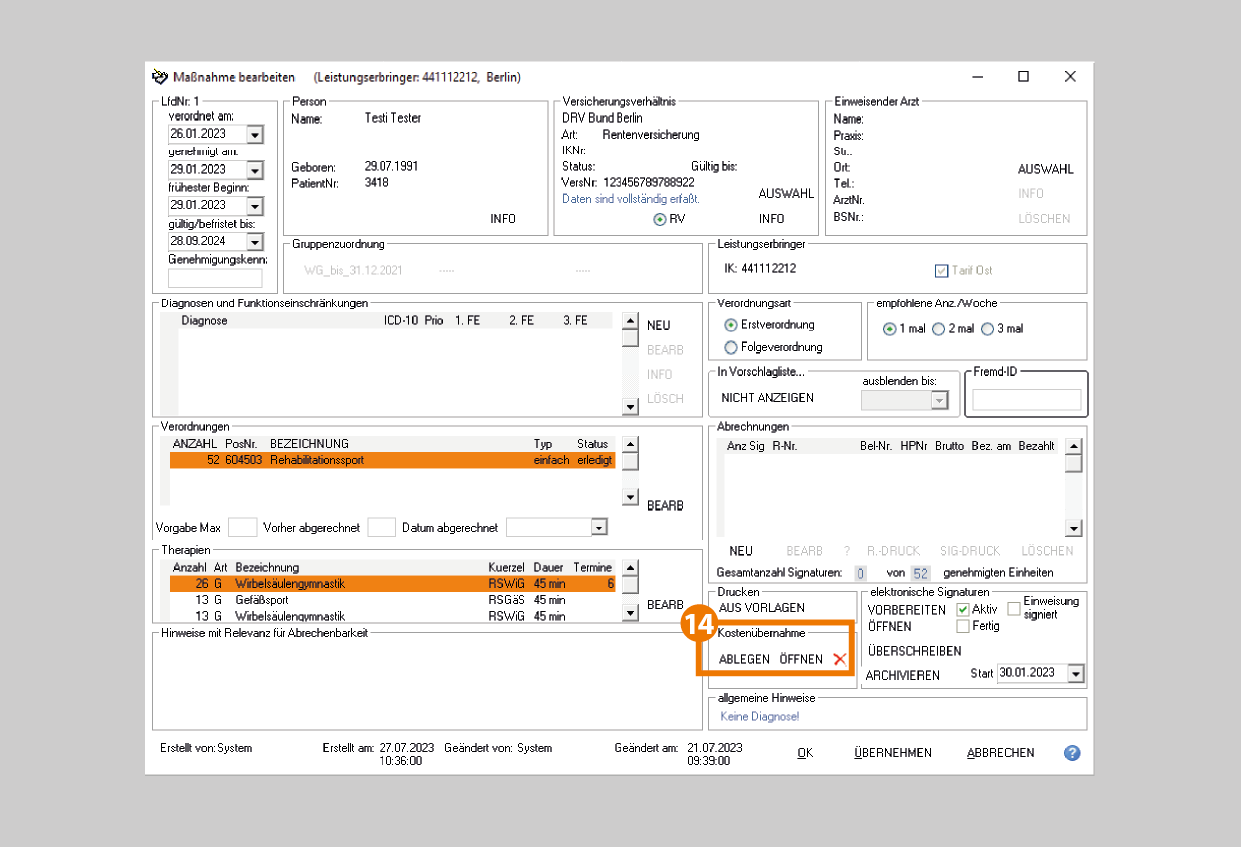This screenshot has height=847, width=1241.
Task: Click the red X icon in Kostenübernahme
Action: click(839, 659)
